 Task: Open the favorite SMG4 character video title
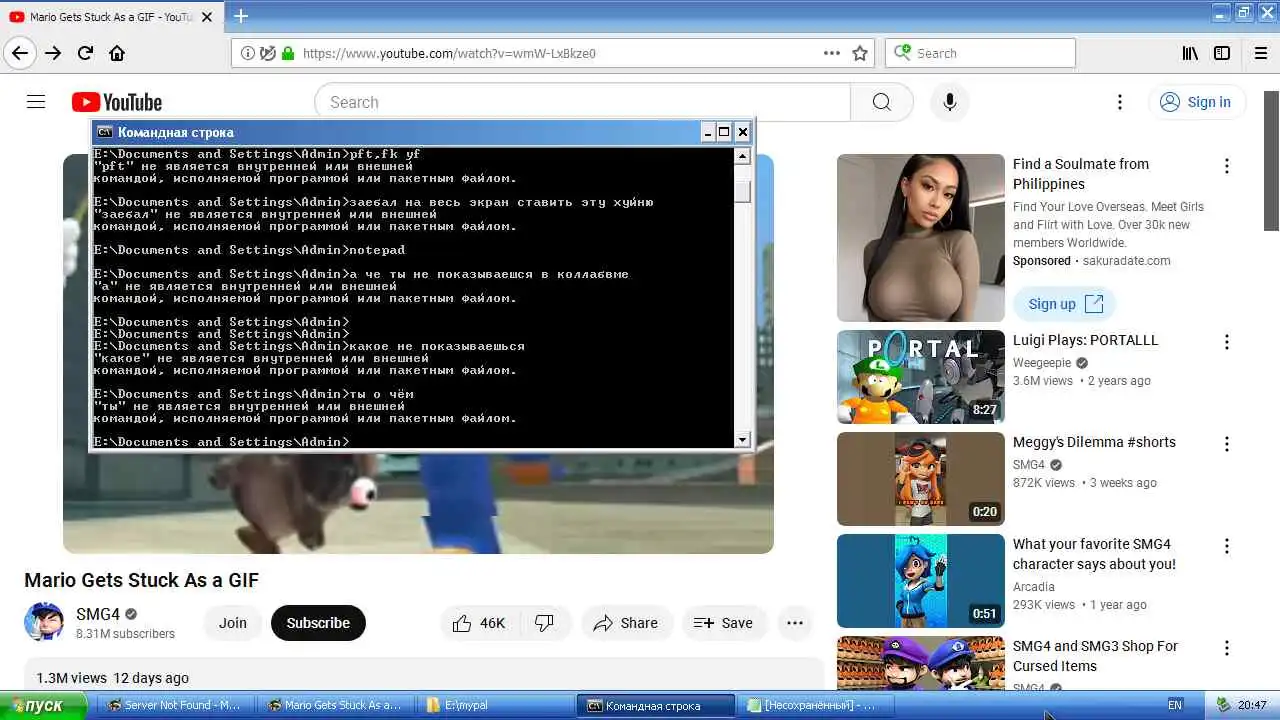tap(1094, 554)
